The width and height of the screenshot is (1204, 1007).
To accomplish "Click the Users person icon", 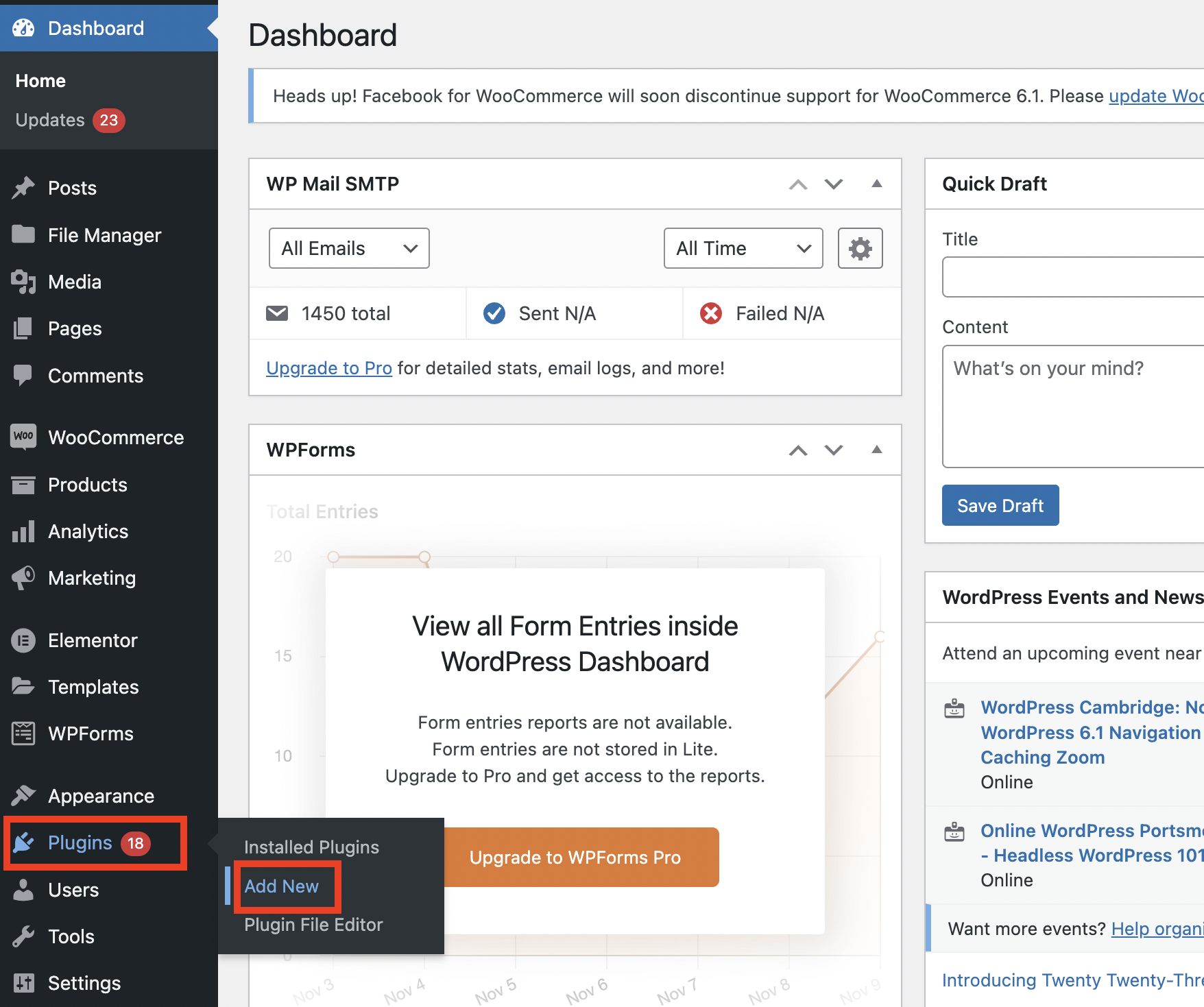I will 23,889.
